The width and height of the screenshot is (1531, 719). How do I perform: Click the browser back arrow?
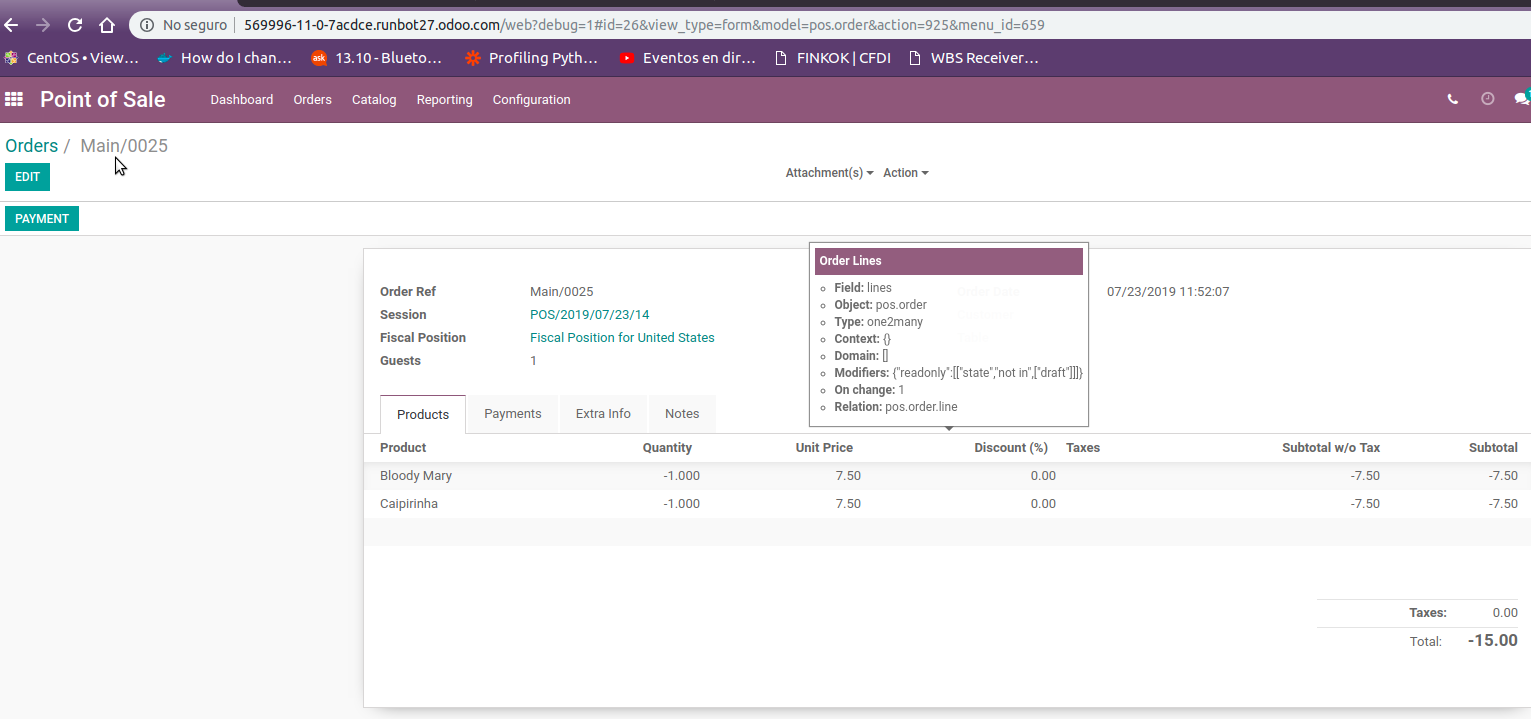[11, 25]
